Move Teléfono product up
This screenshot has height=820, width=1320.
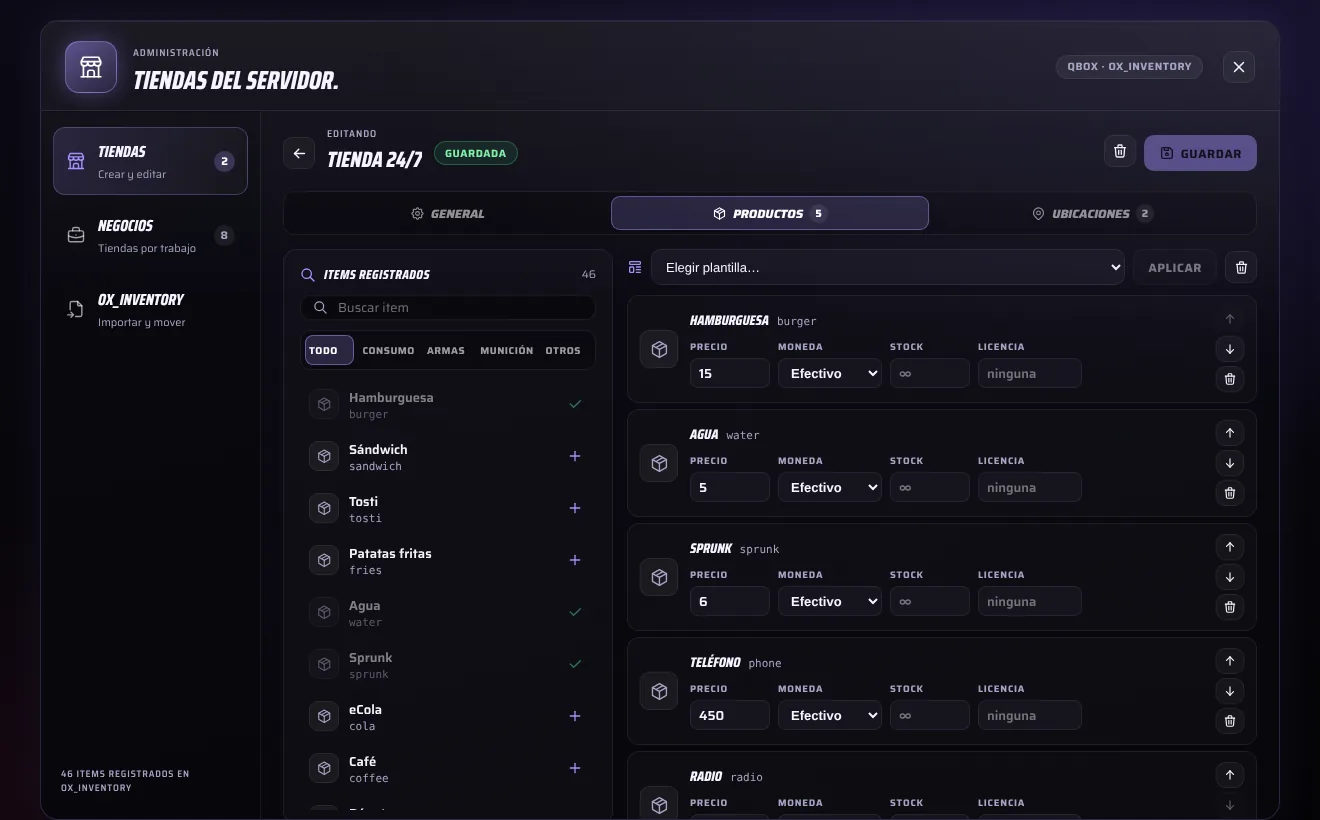1230,661
